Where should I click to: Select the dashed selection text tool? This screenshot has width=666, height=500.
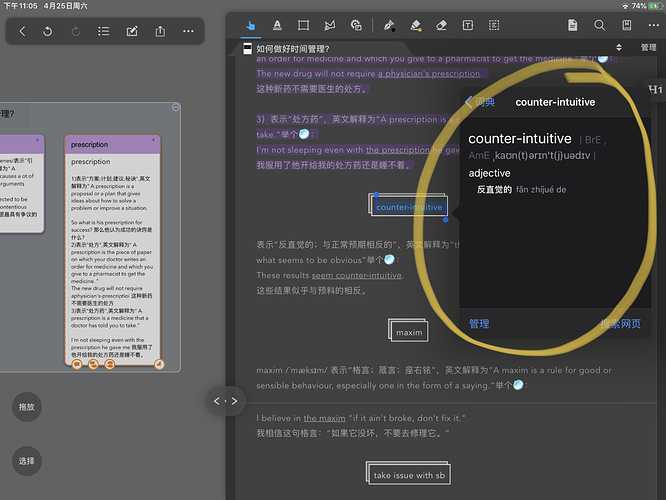[494, 25]
